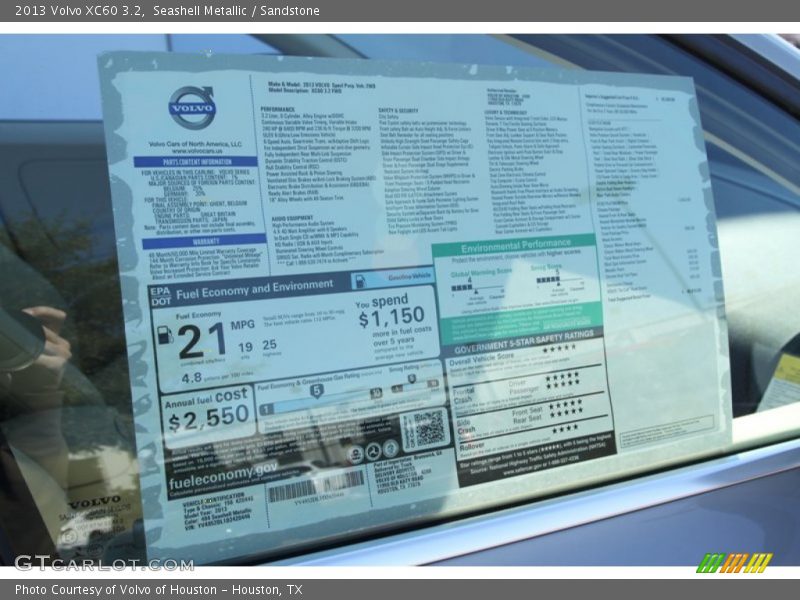
Task: Click the AUDIO EQUIPMENT section heading
Action: click(293, 218)
